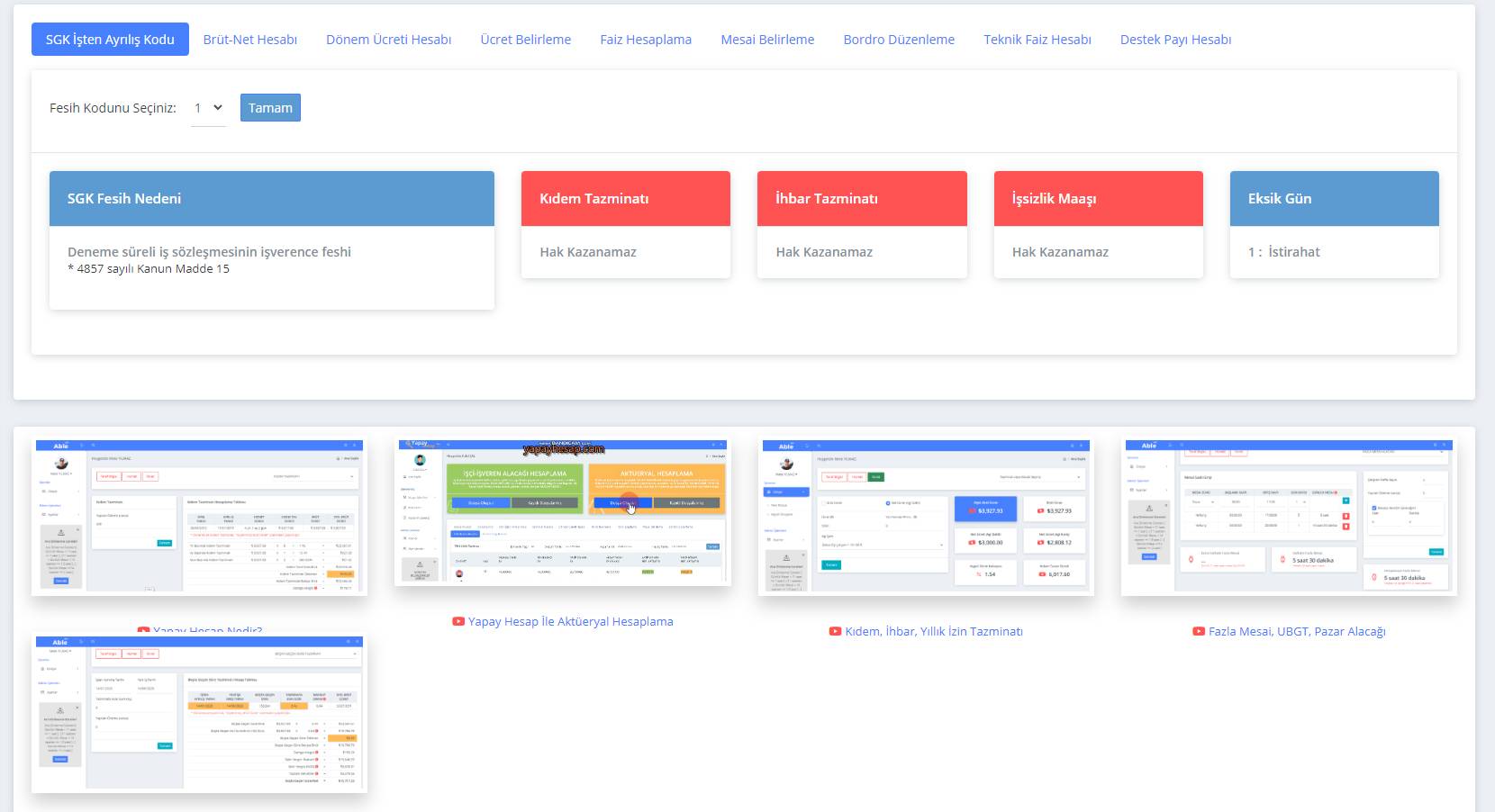Screen dimensions: 1495x812
Task: Open Fazla Mesai, UBGT, Pazar Alacağı link
Action: pyautogui.click(x=1296, y=631)
